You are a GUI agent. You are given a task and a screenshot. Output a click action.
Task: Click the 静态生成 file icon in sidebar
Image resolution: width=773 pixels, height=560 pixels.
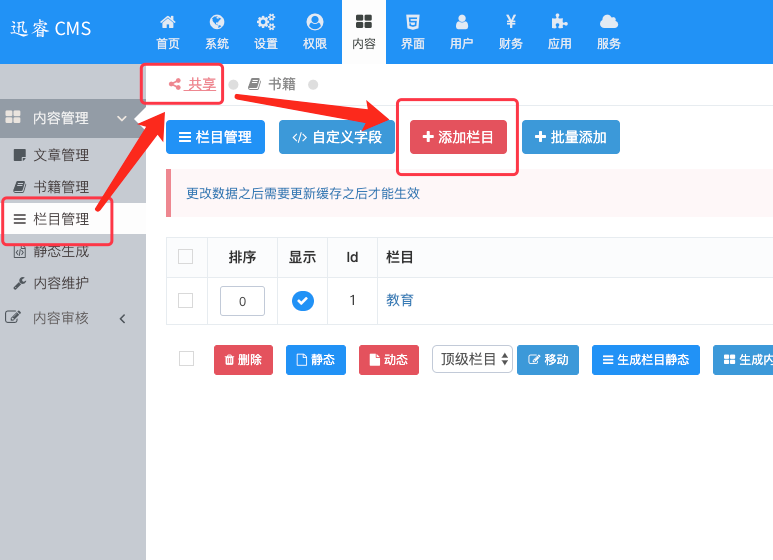(20, 251)
